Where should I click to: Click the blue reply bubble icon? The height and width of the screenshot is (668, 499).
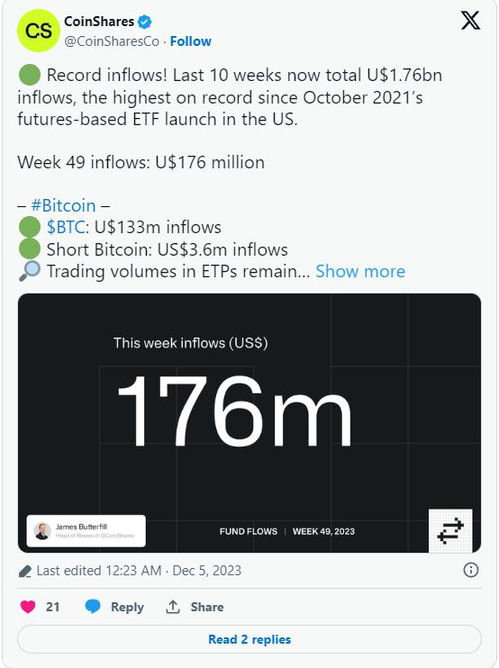(x=93, y=607)
